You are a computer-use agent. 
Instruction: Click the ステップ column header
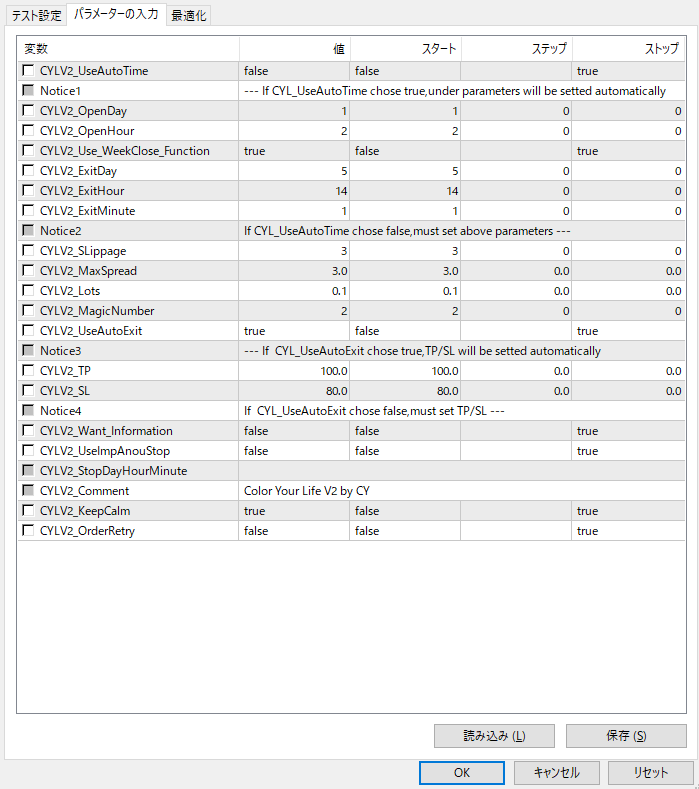tap(516, 49)
